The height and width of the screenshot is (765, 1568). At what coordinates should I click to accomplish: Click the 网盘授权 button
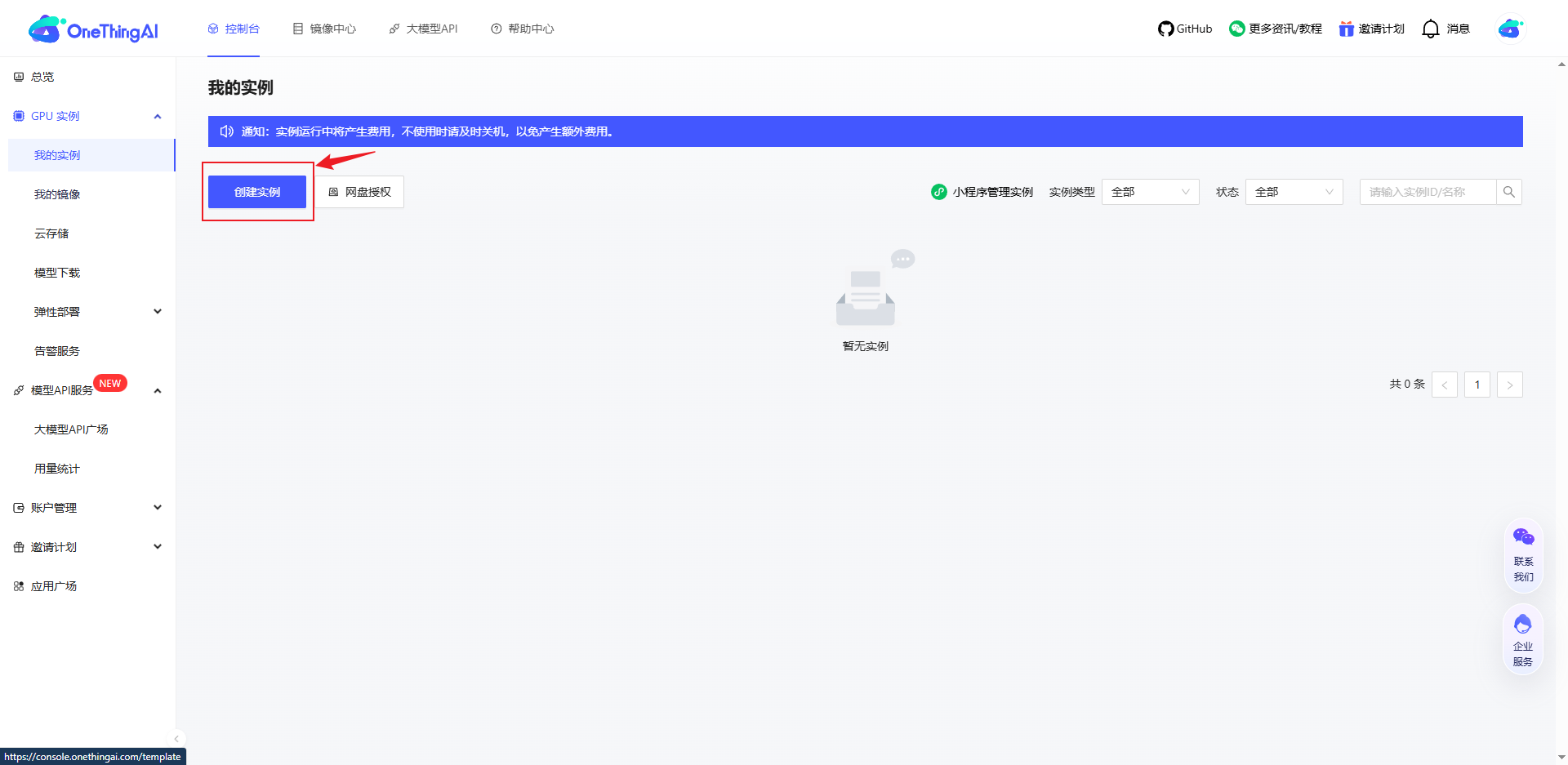pos(360,192)
